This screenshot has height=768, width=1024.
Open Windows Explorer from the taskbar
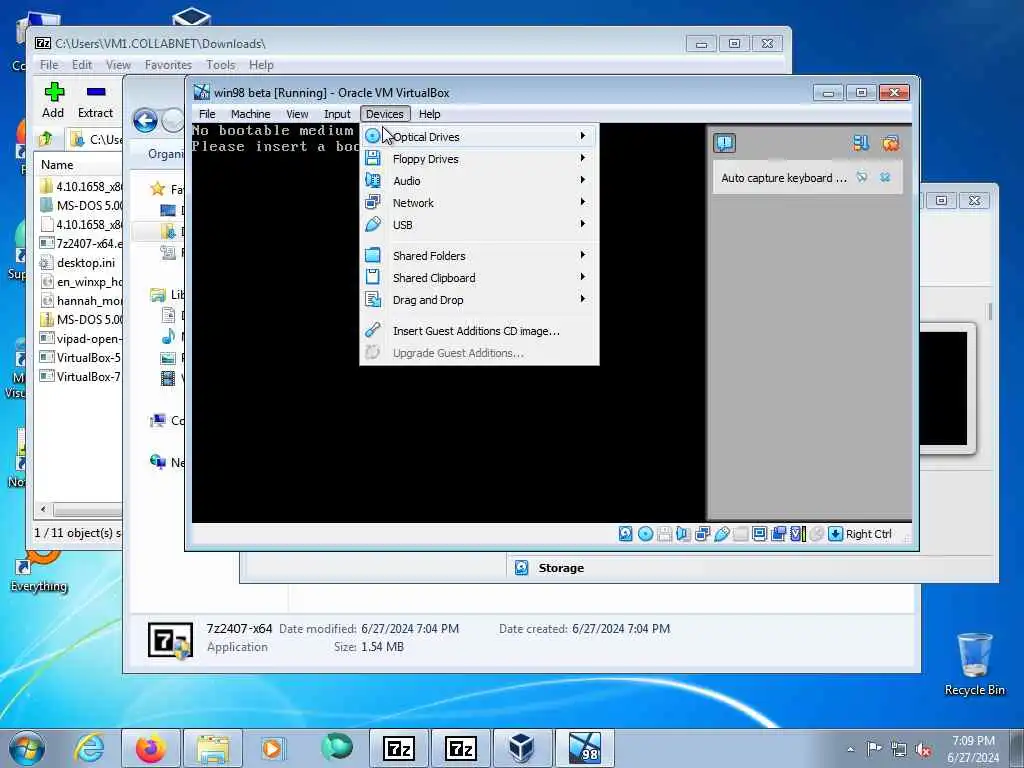click(x=213, y=748)
